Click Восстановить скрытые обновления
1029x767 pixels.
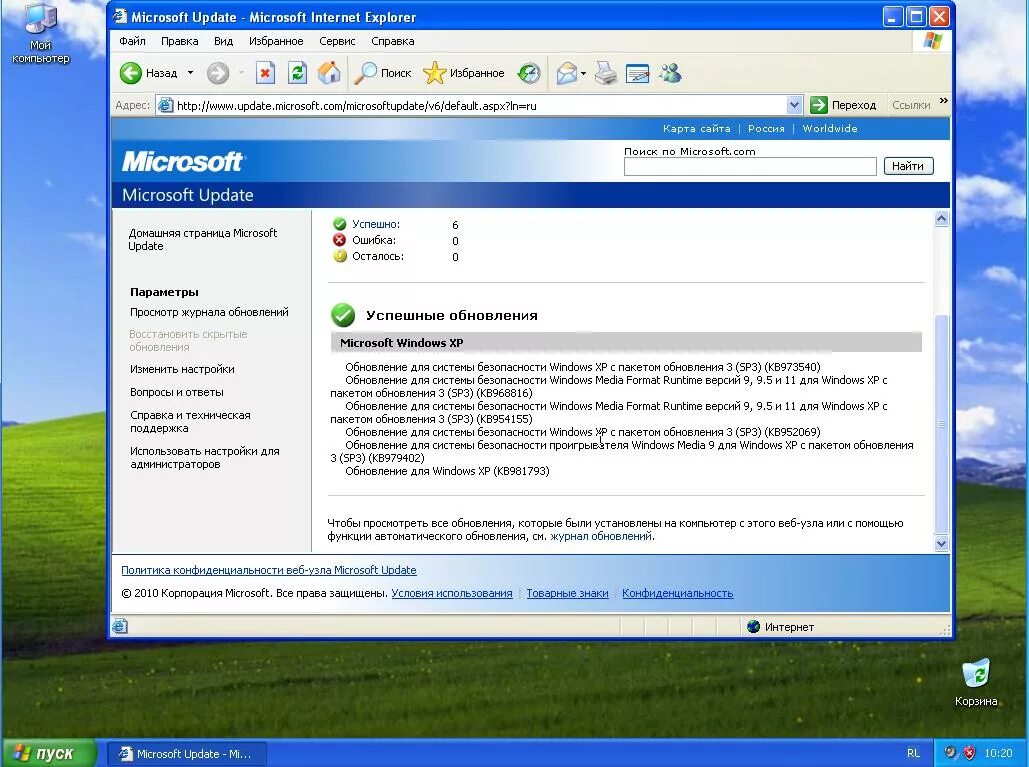tap(188, 341)
